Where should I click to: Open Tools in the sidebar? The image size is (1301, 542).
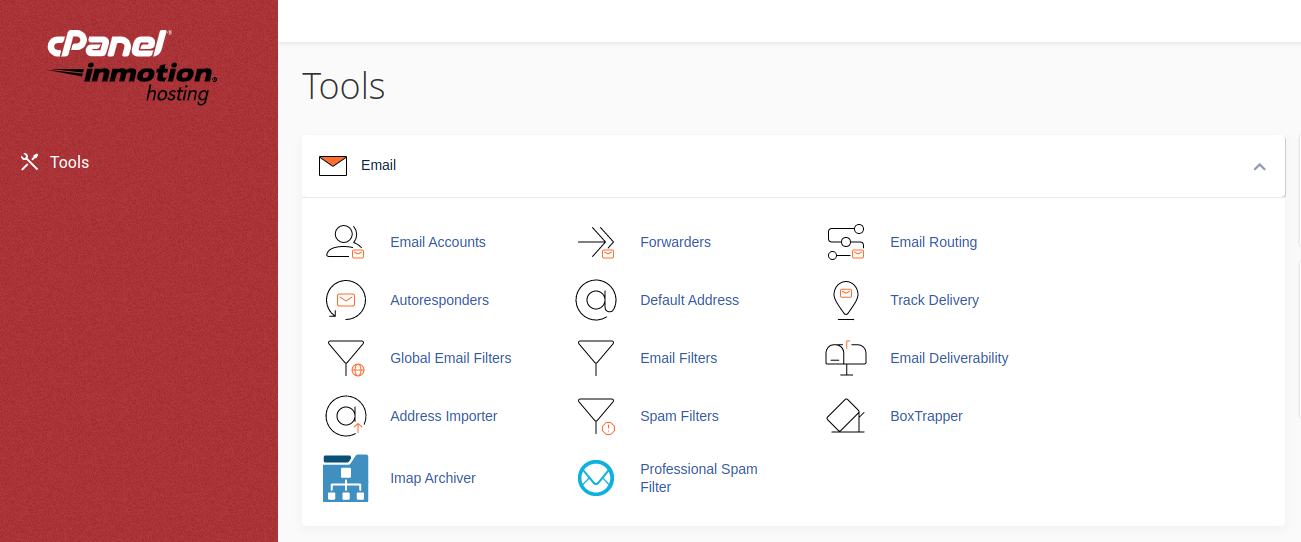(x=69, y=162)
